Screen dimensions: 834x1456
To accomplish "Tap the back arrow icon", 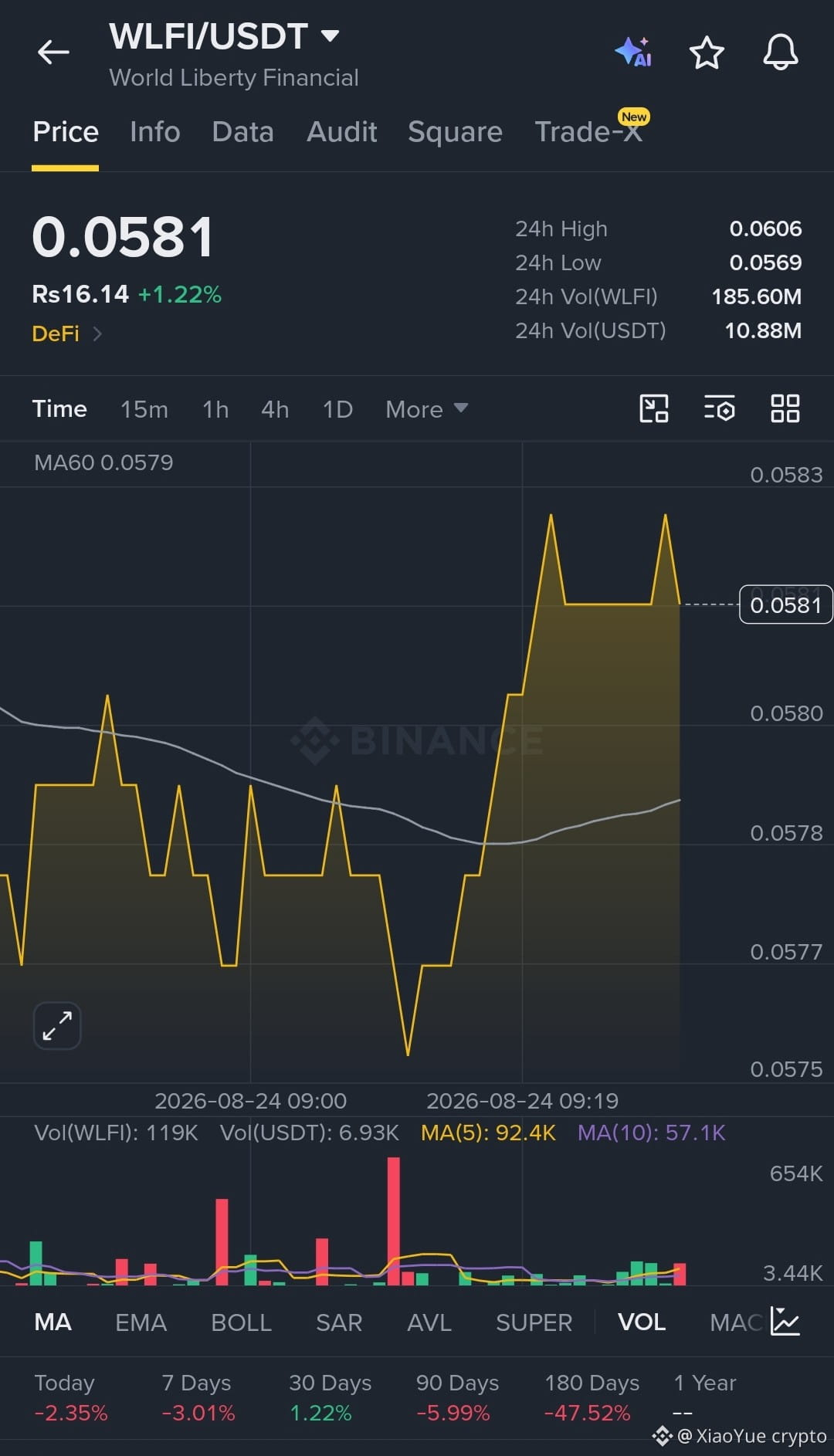I will [x=53, y=52].
